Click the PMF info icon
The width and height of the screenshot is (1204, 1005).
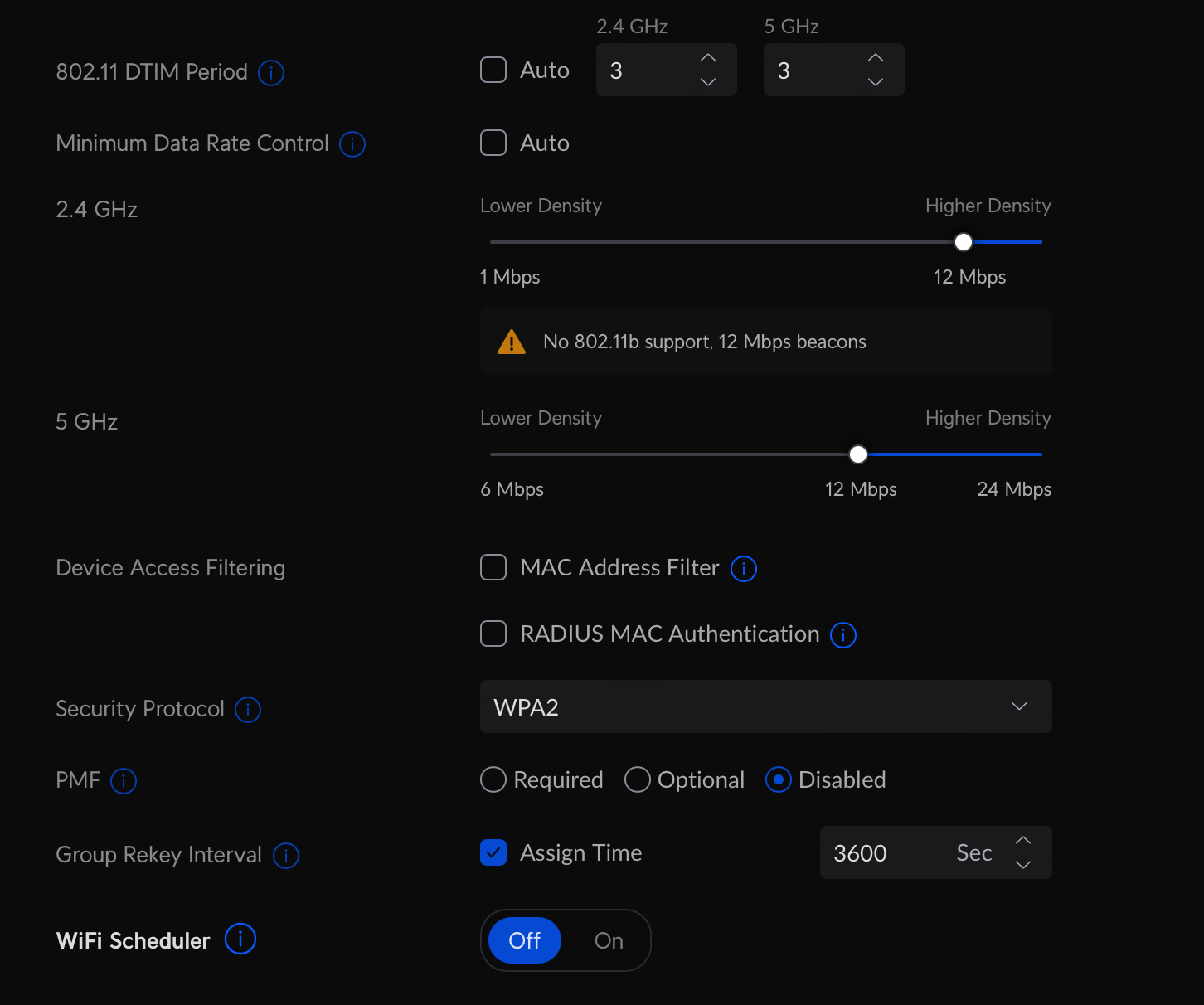coord(124,780)
